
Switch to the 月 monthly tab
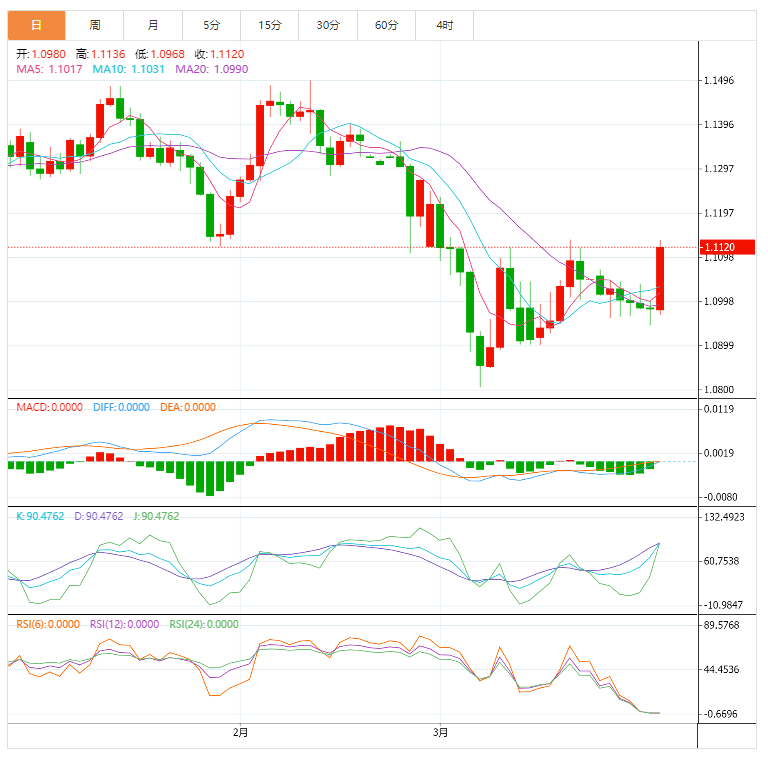pyautogui.click(x=153, y=25)
